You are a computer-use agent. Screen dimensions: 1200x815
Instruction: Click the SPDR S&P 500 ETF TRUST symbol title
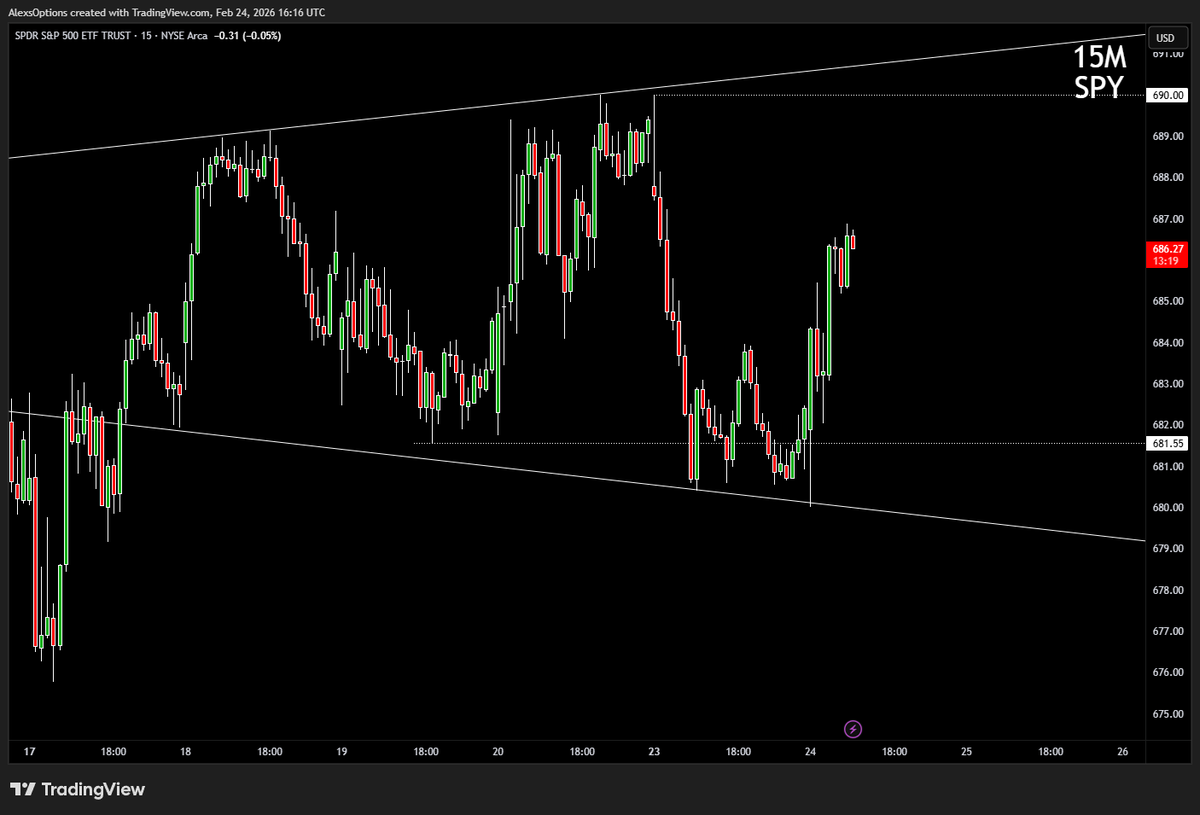click(73, 36)
